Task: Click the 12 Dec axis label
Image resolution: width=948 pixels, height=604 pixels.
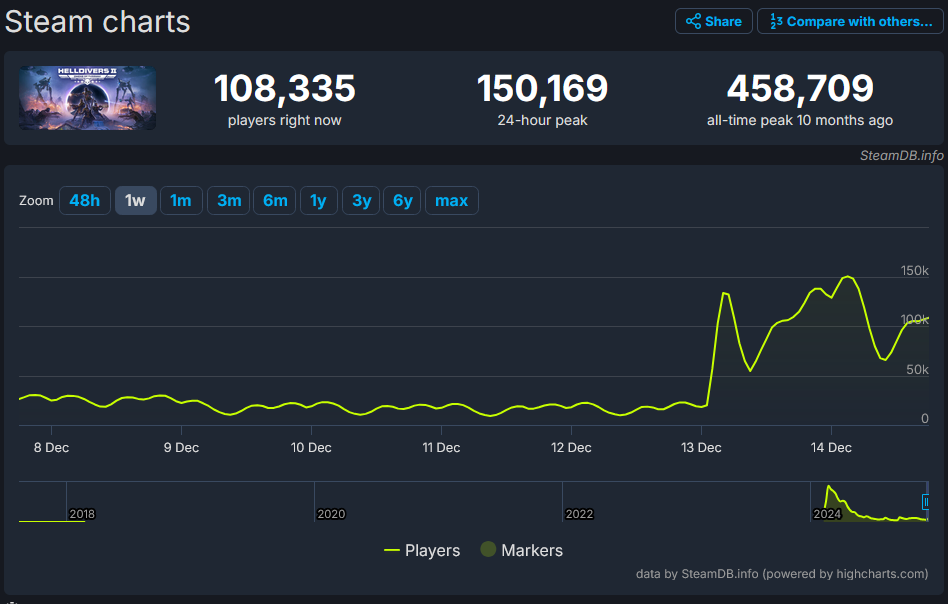Action: click(571, 447)
